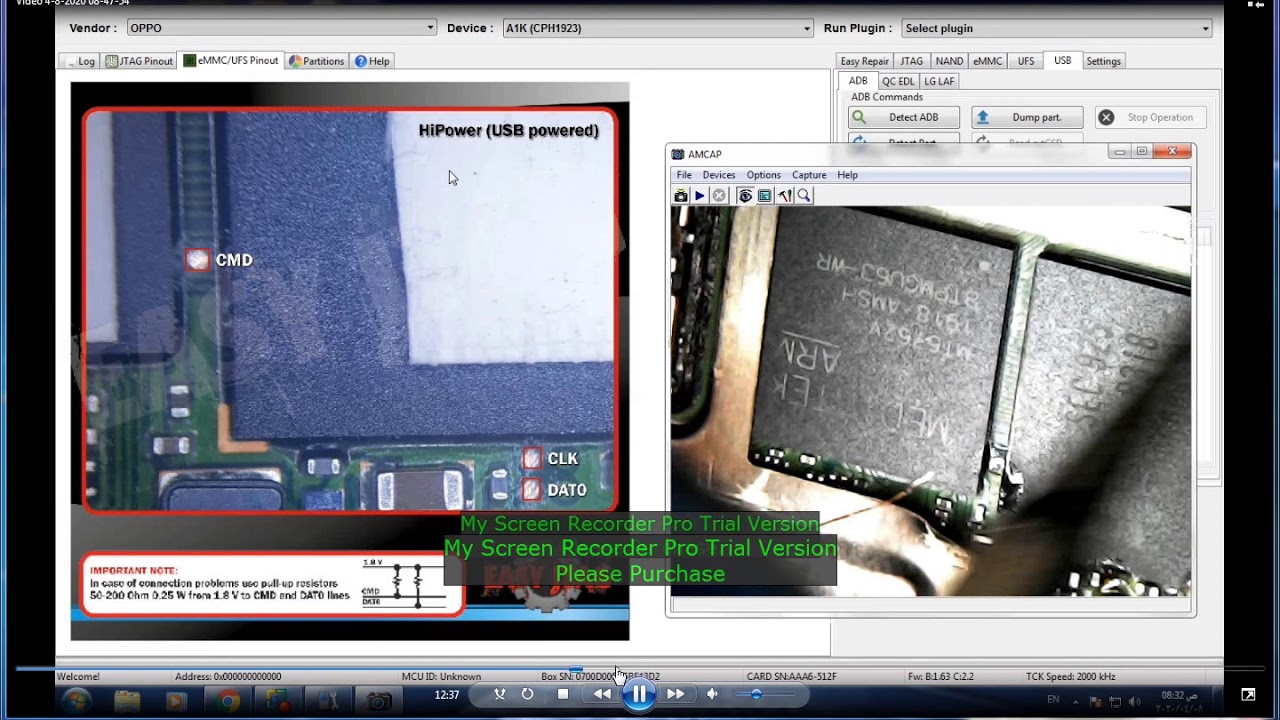The height and width of the screenshot is (720, 1280).
Task: Click the DAT0 pinout marker
Action: coord(532,490)
